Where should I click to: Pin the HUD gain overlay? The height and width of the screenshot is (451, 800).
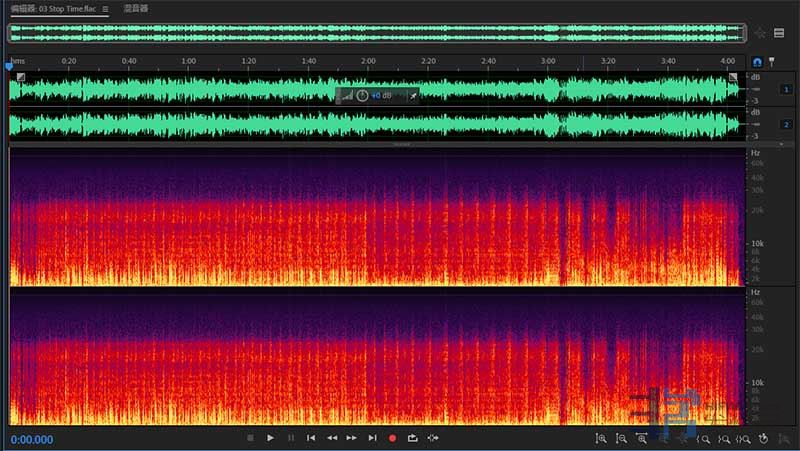(x=414, y=95)
